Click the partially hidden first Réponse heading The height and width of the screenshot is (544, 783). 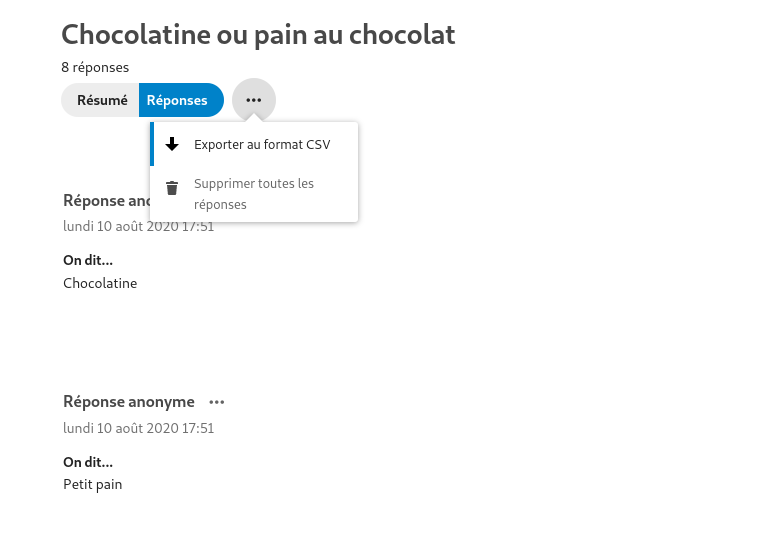pyautogui.click(x=106, y=201)
